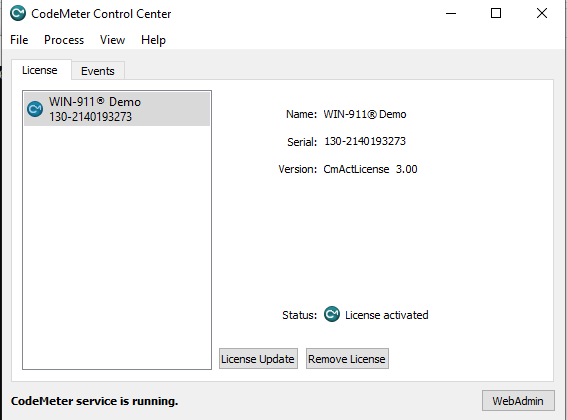Click the status icon next to License activated
The width and height of the screenshot is (567, 420).
point(332,314)
